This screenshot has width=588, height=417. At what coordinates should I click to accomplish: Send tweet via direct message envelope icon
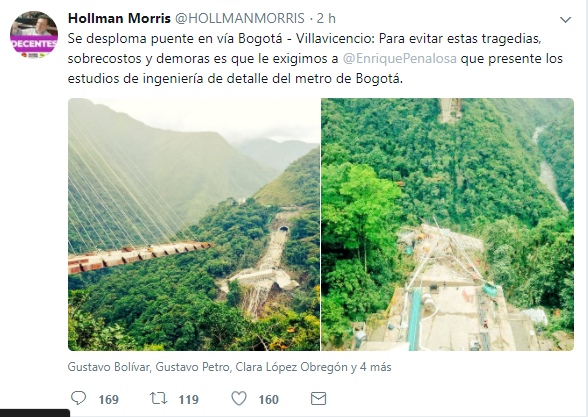point(318,398)
